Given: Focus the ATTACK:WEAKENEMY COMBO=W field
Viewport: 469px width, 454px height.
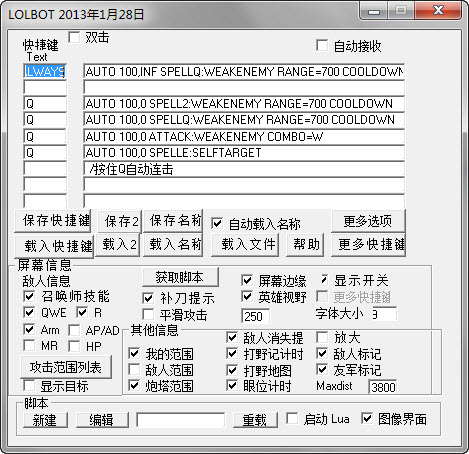Looking at the screenshot, I should [x=244, y=136].
